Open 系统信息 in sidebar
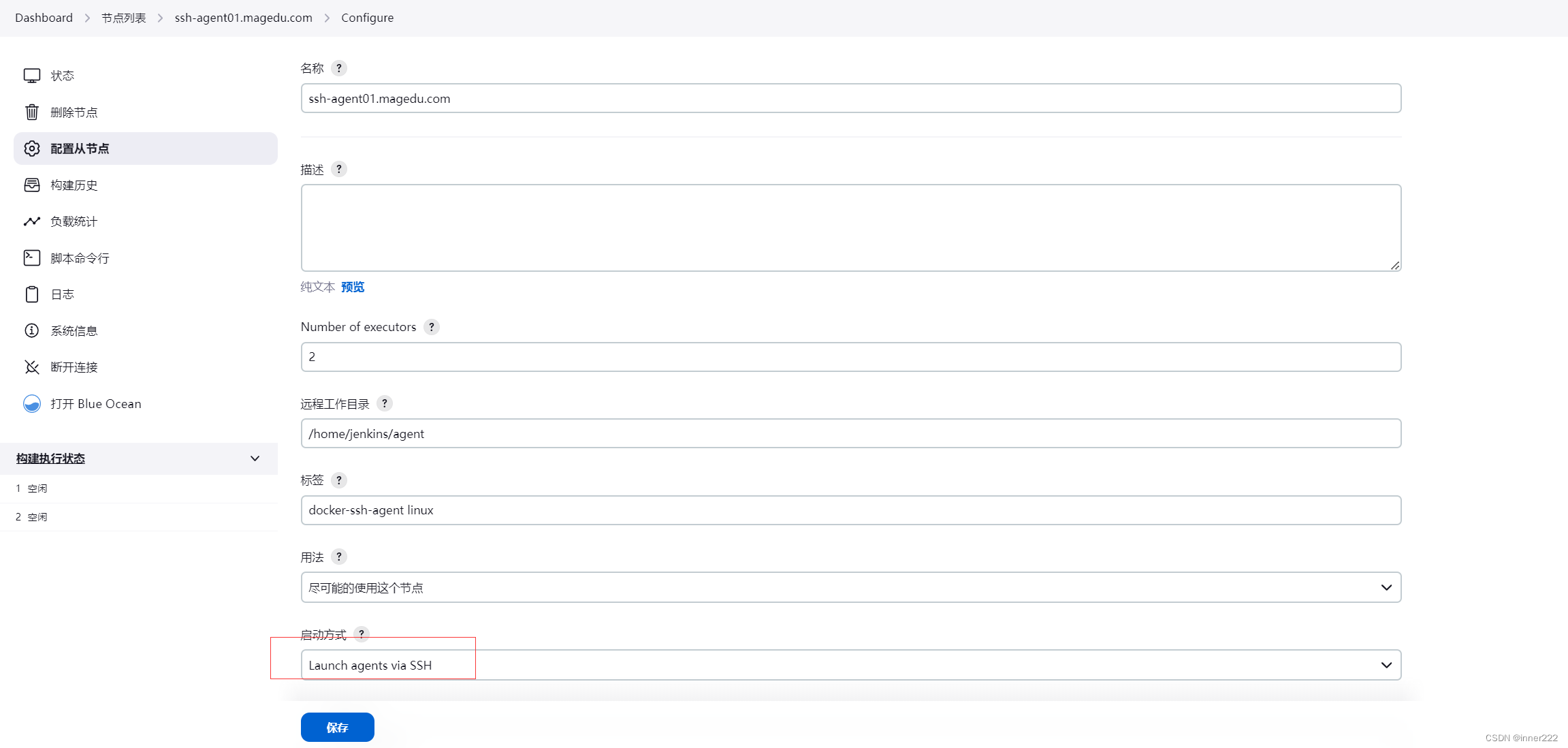Viewport: 1568px width, 748px height. point(146,330)
